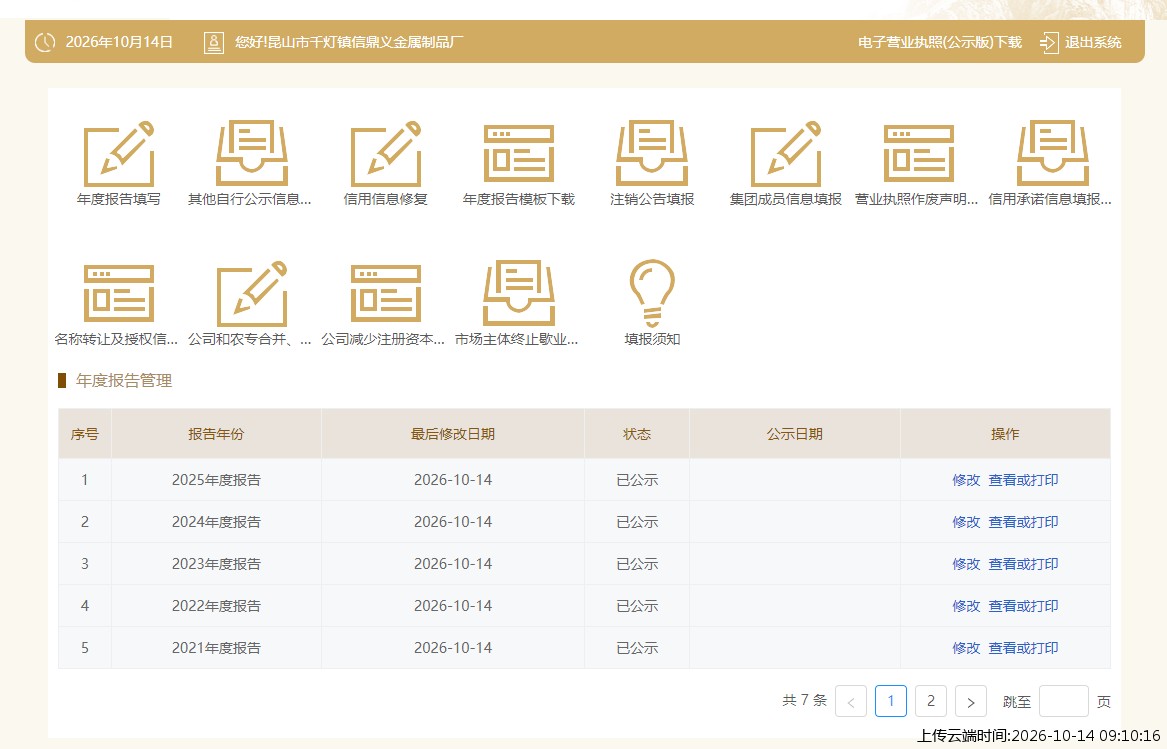Go to page 2
This screenshot has width=1167, height=749.
coord(930,701)
